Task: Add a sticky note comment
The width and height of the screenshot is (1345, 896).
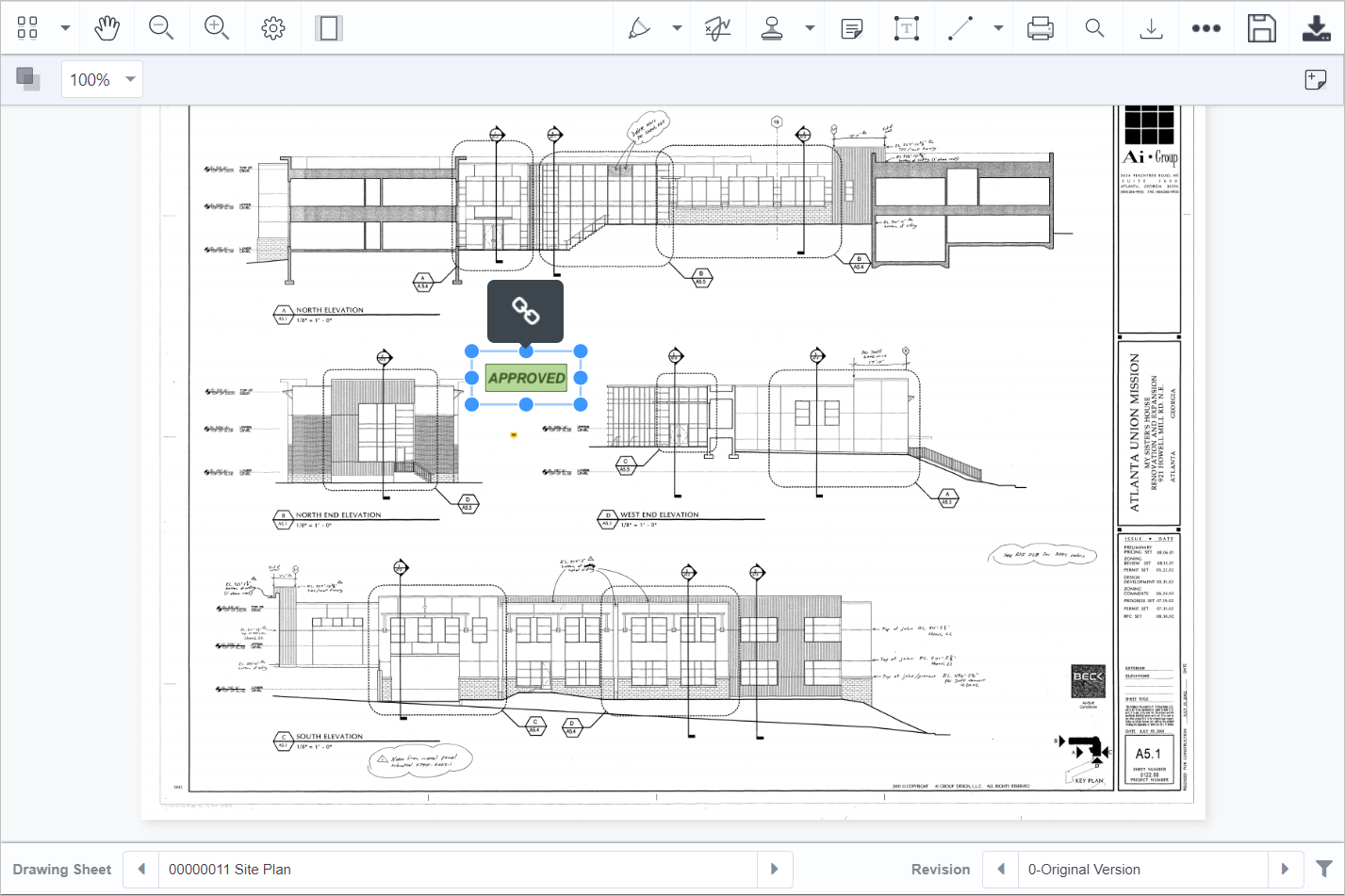Action: (851, 27)
